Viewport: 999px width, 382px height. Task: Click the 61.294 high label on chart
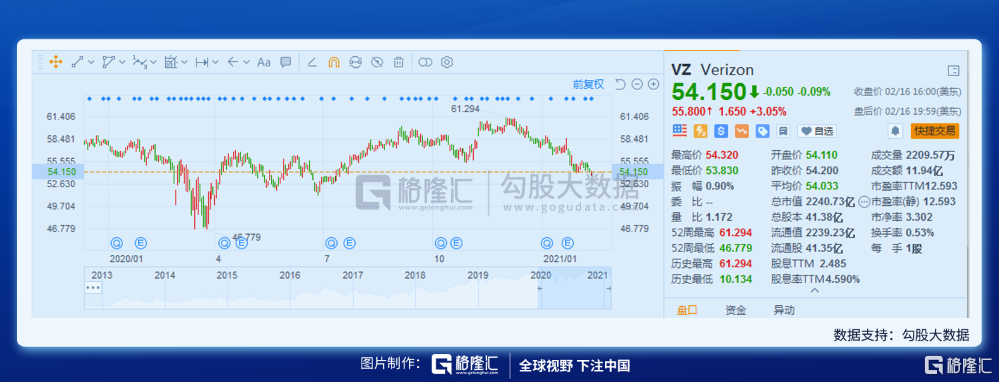coord(464,109)
